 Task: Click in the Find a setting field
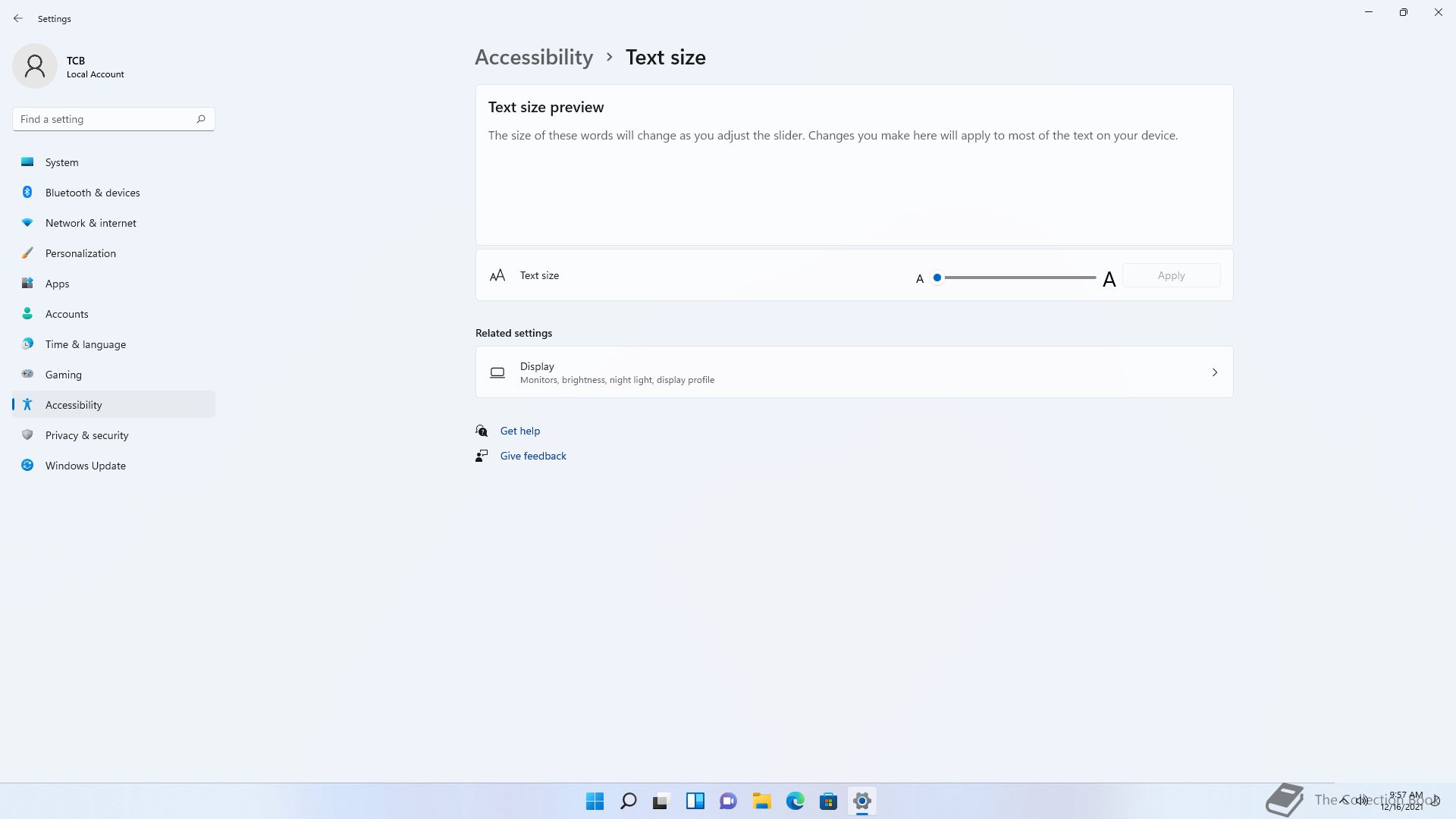click(x=102, y=119)
